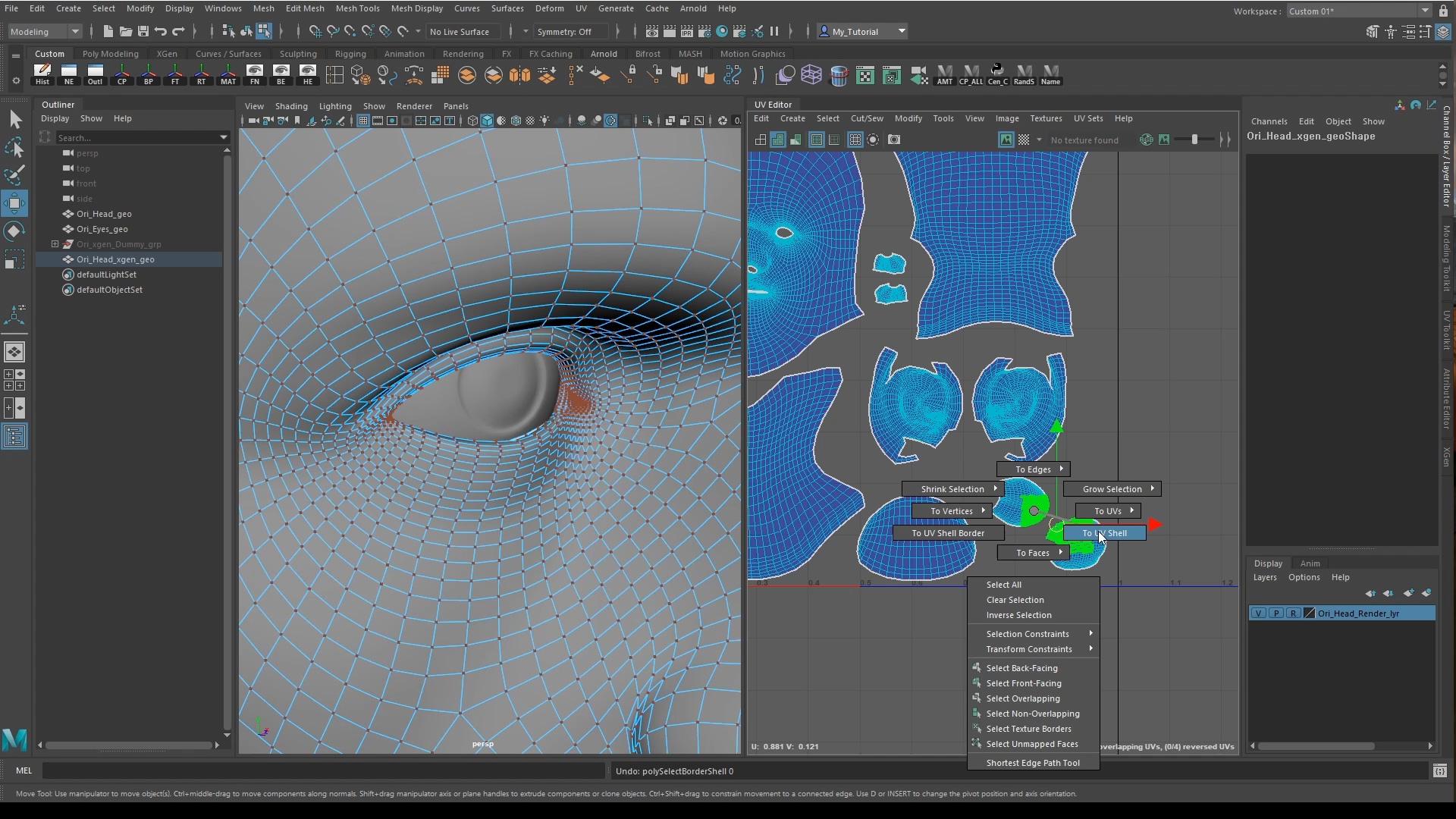Click the Undo arrow icon
This screenshot has width=1456, height=819.
[161, 31]
